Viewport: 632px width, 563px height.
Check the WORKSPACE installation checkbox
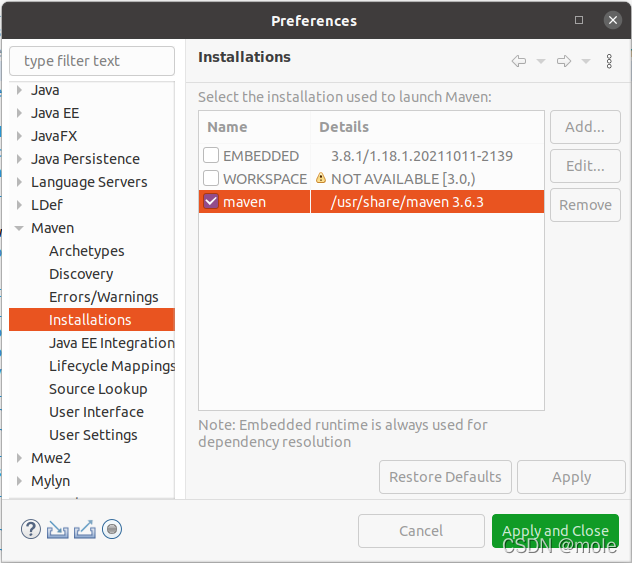211,178
